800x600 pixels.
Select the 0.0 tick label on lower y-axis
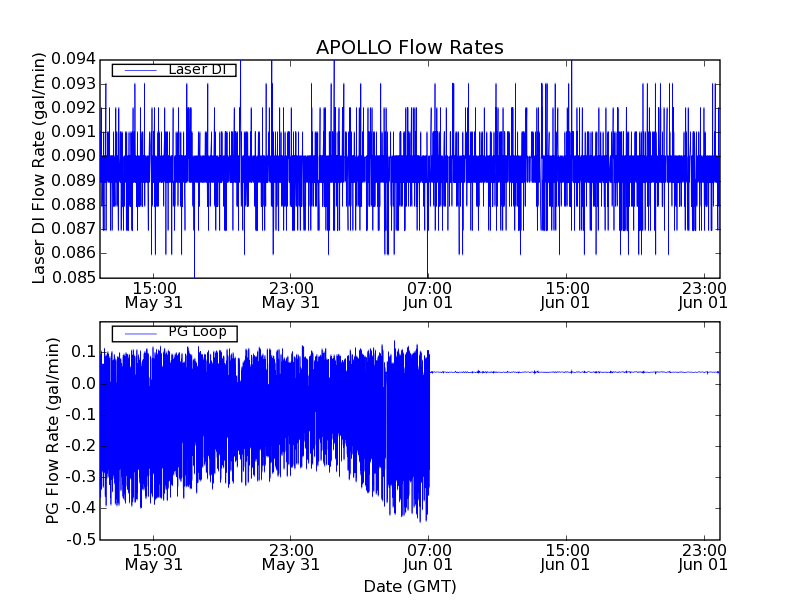coord(82,384)
